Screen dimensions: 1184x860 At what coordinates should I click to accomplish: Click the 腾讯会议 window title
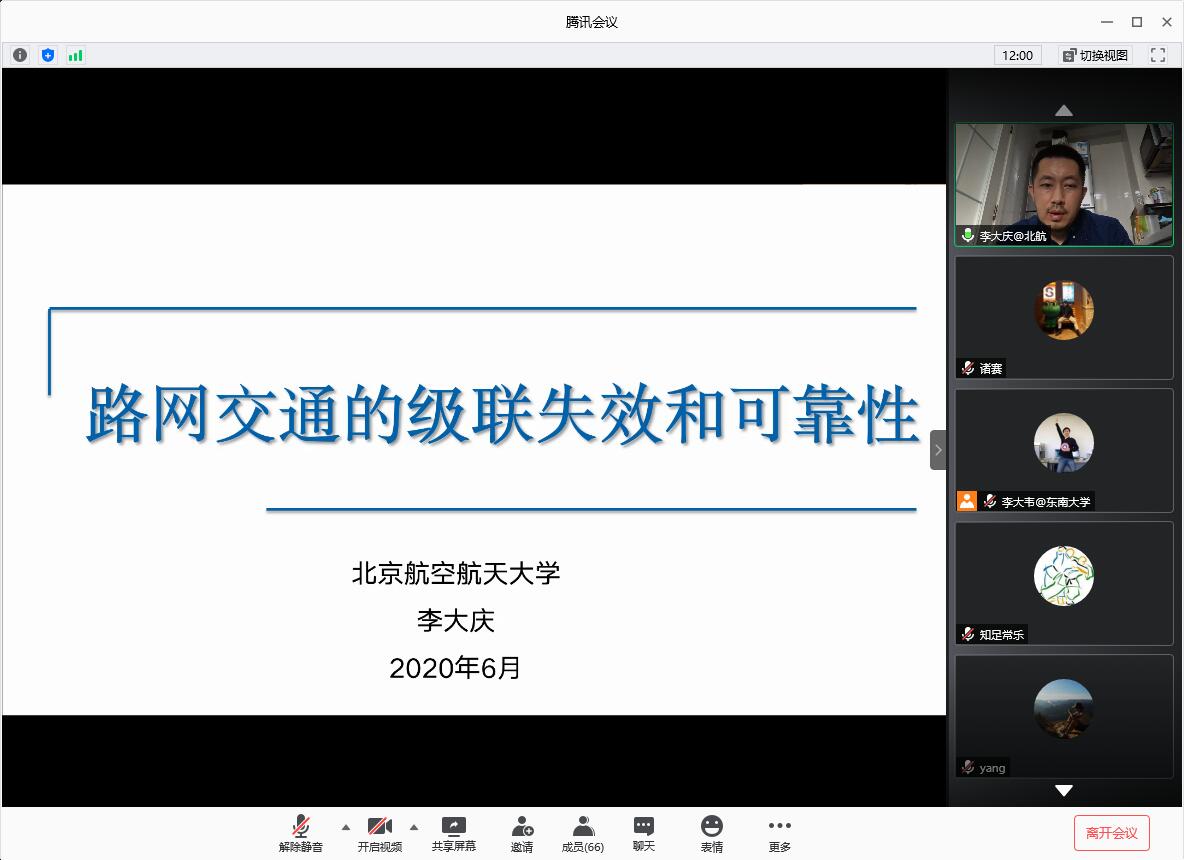coord(591,22)
